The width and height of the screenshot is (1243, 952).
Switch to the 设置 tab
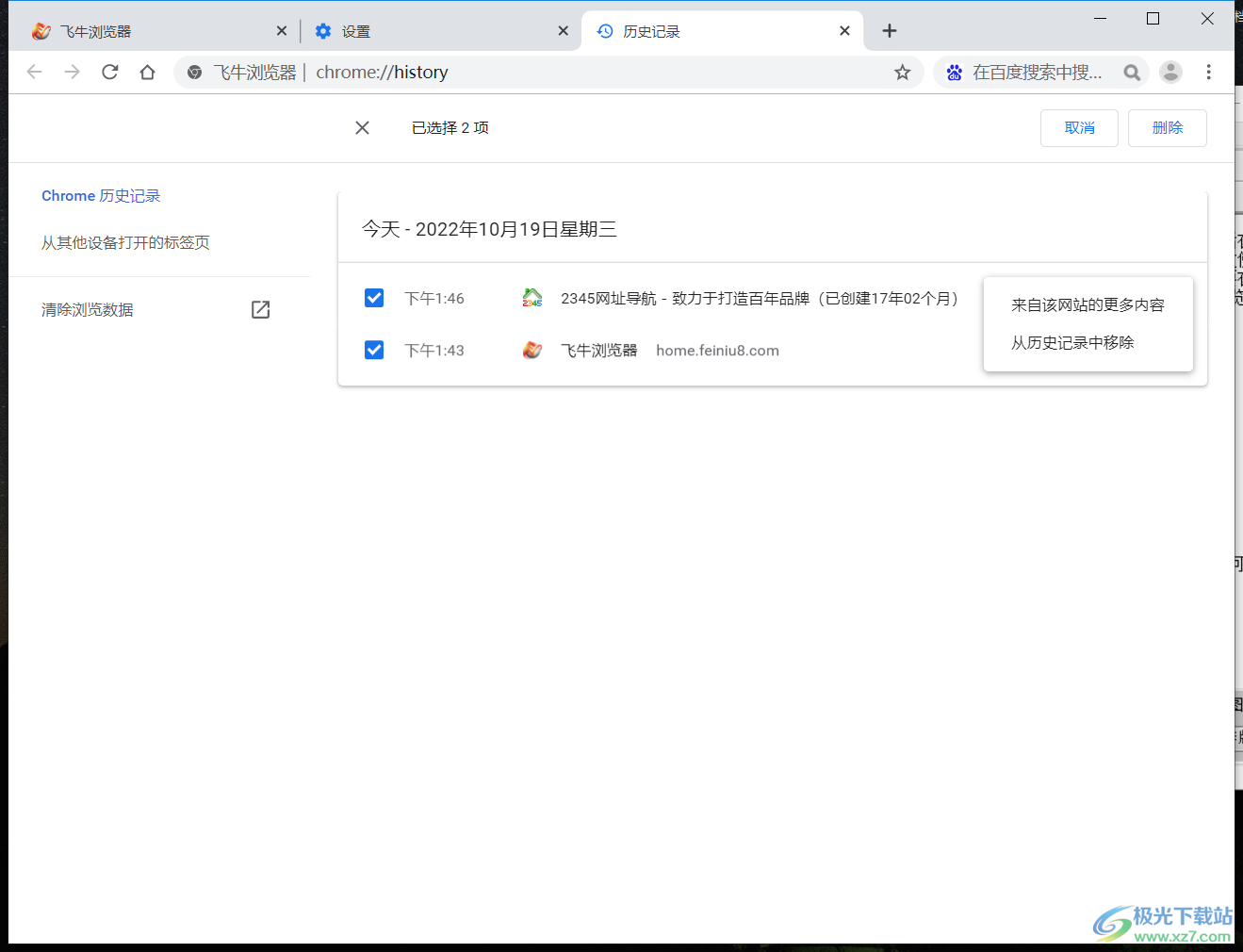(440, 31)
